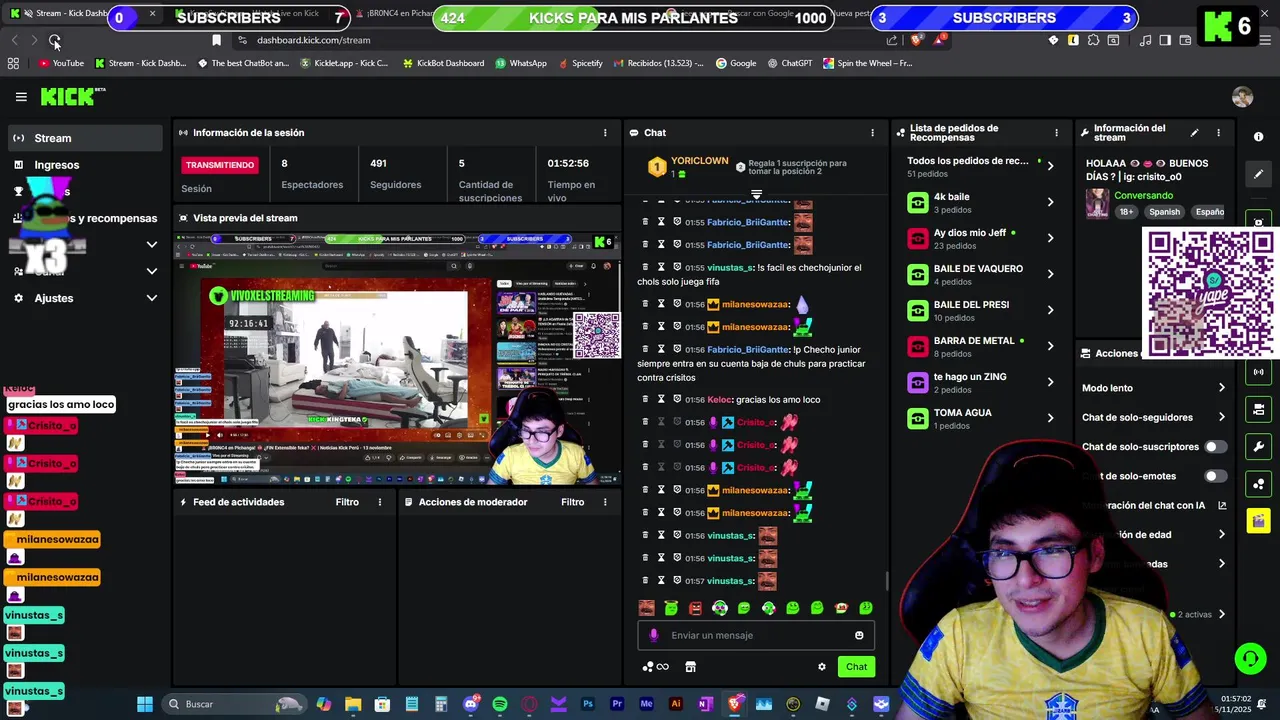Click the info icon on right sidebar
This screenshot has width=1280, height=720.
click(x=1259, y=137)
